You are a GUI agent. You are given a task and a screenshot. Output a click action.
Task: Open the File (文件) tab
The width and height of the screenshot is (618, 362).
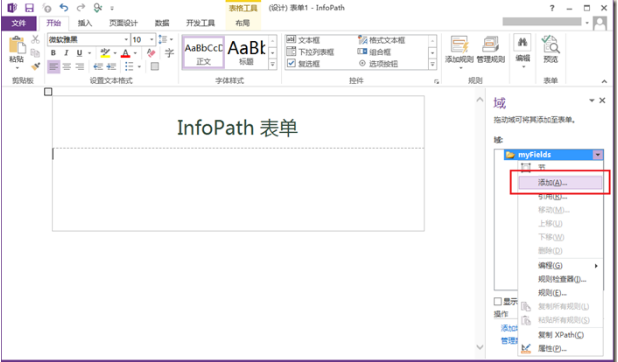(x=19, y=23)
